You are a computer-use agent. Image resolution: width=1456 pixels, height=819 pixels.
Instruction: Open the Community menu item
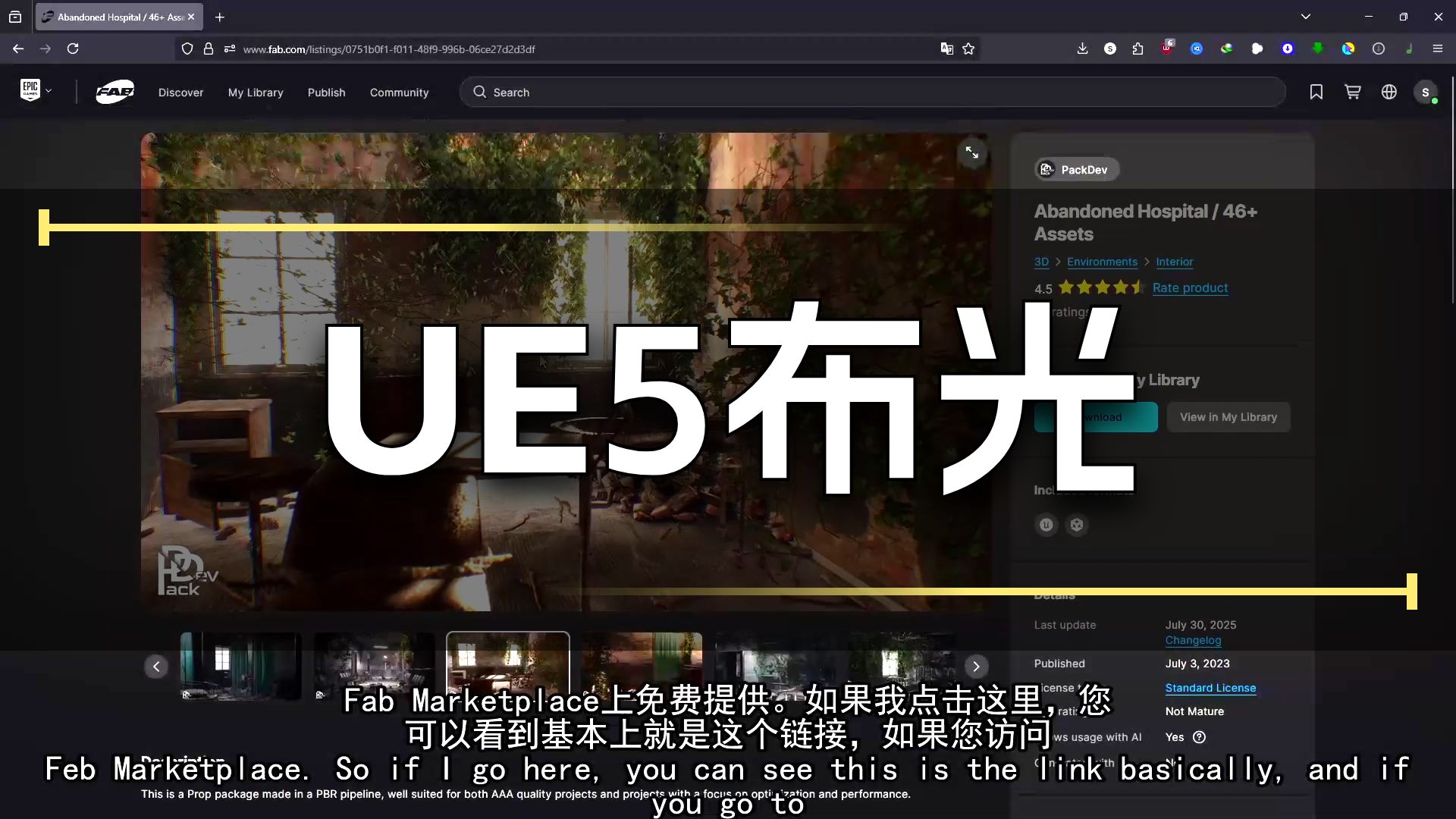400,93
